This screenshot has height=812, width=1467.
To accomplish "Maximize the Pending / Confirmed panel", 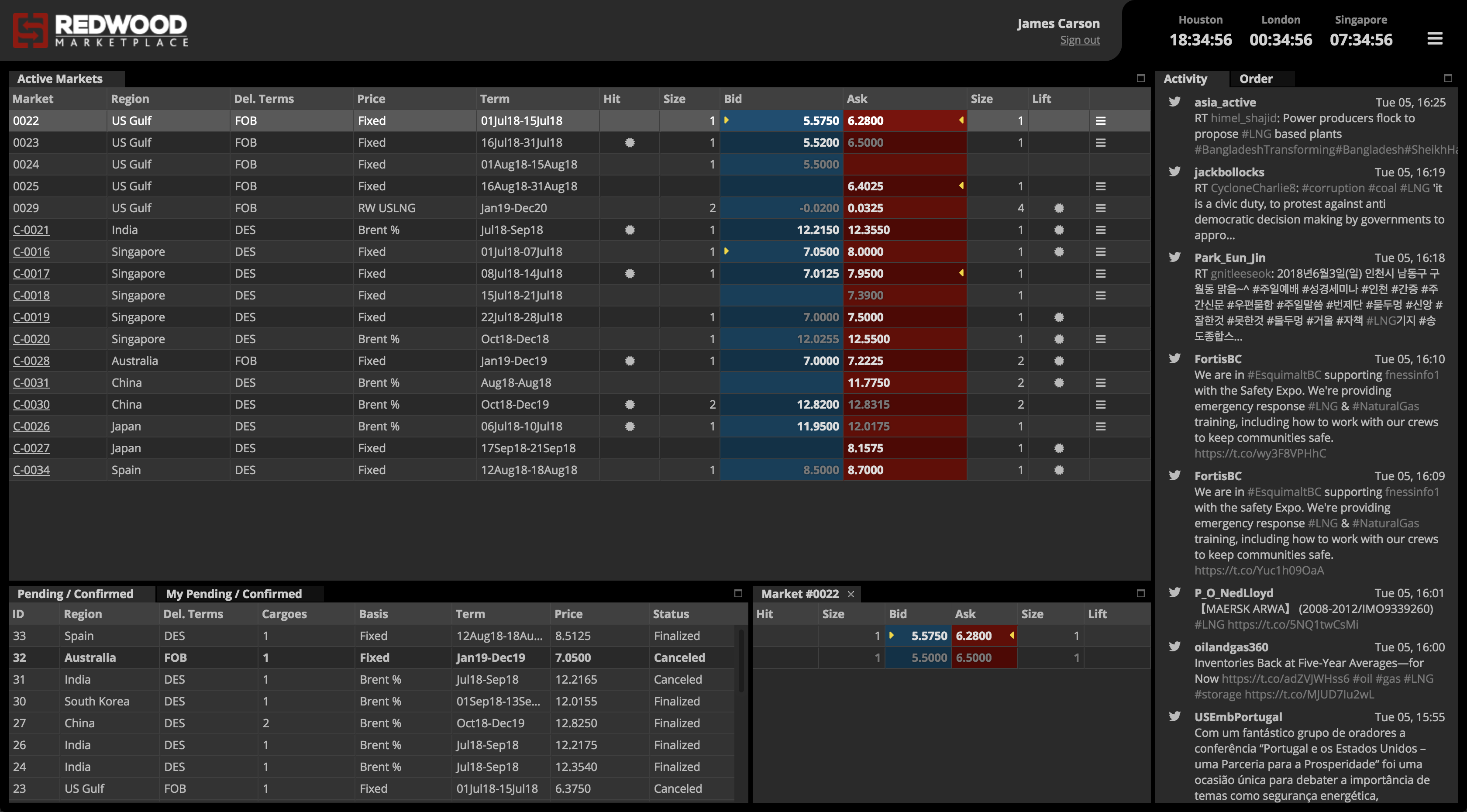I will [738, 593].
